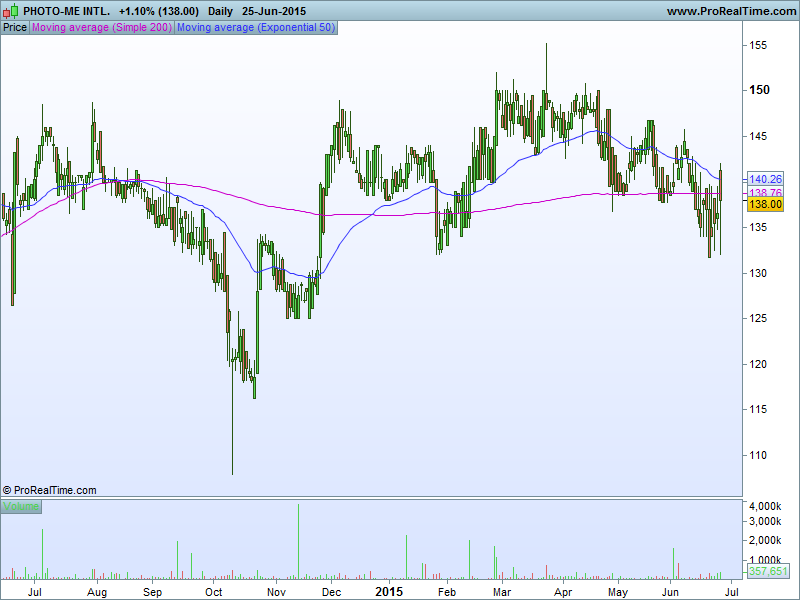Image resolution: width=800 pixels, height=600 pixels.
Task: Open the www.ProRealTime.com link in header
Action: (x=729, y=11)
